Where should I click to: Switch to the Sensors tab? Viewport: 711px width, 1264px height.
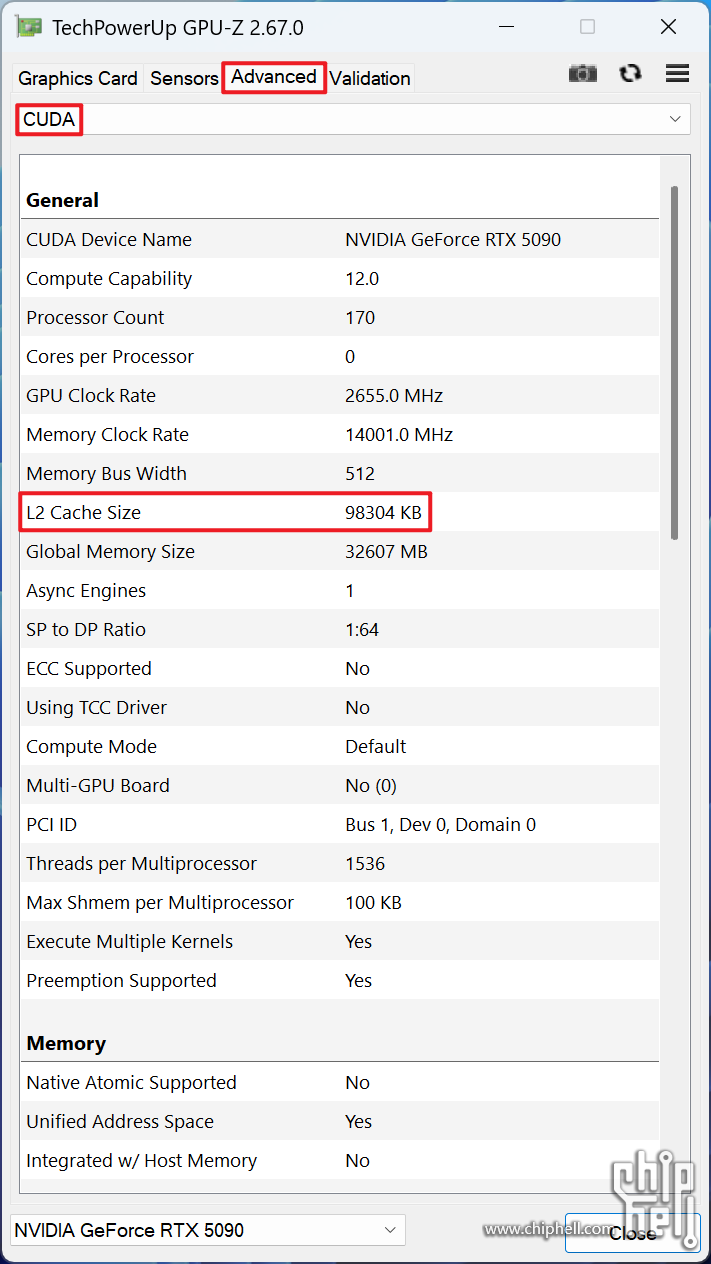[x=184, y=78]
